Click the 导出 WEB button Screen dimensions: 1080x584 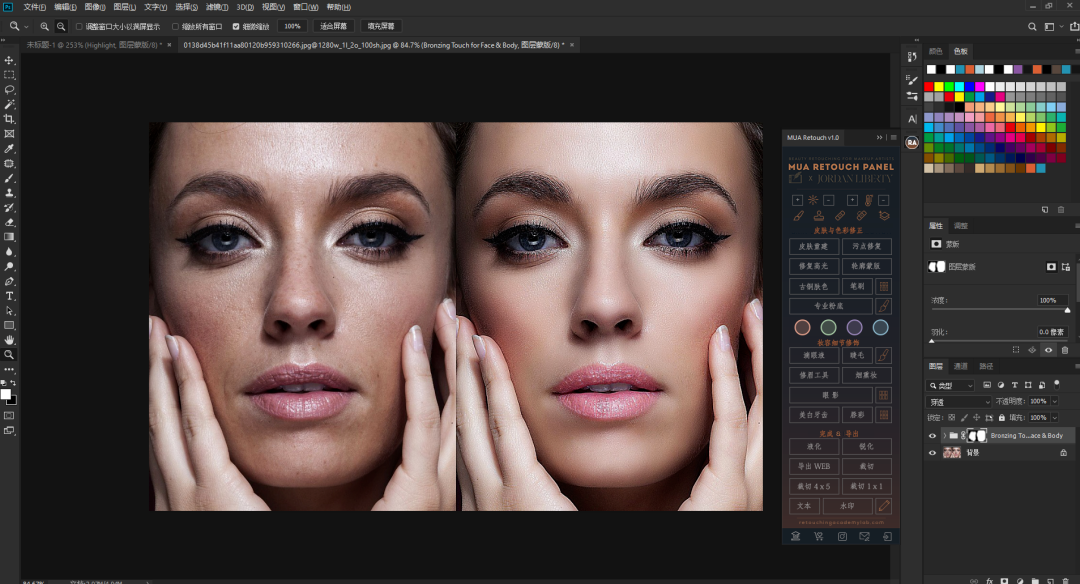coord(814,466)
